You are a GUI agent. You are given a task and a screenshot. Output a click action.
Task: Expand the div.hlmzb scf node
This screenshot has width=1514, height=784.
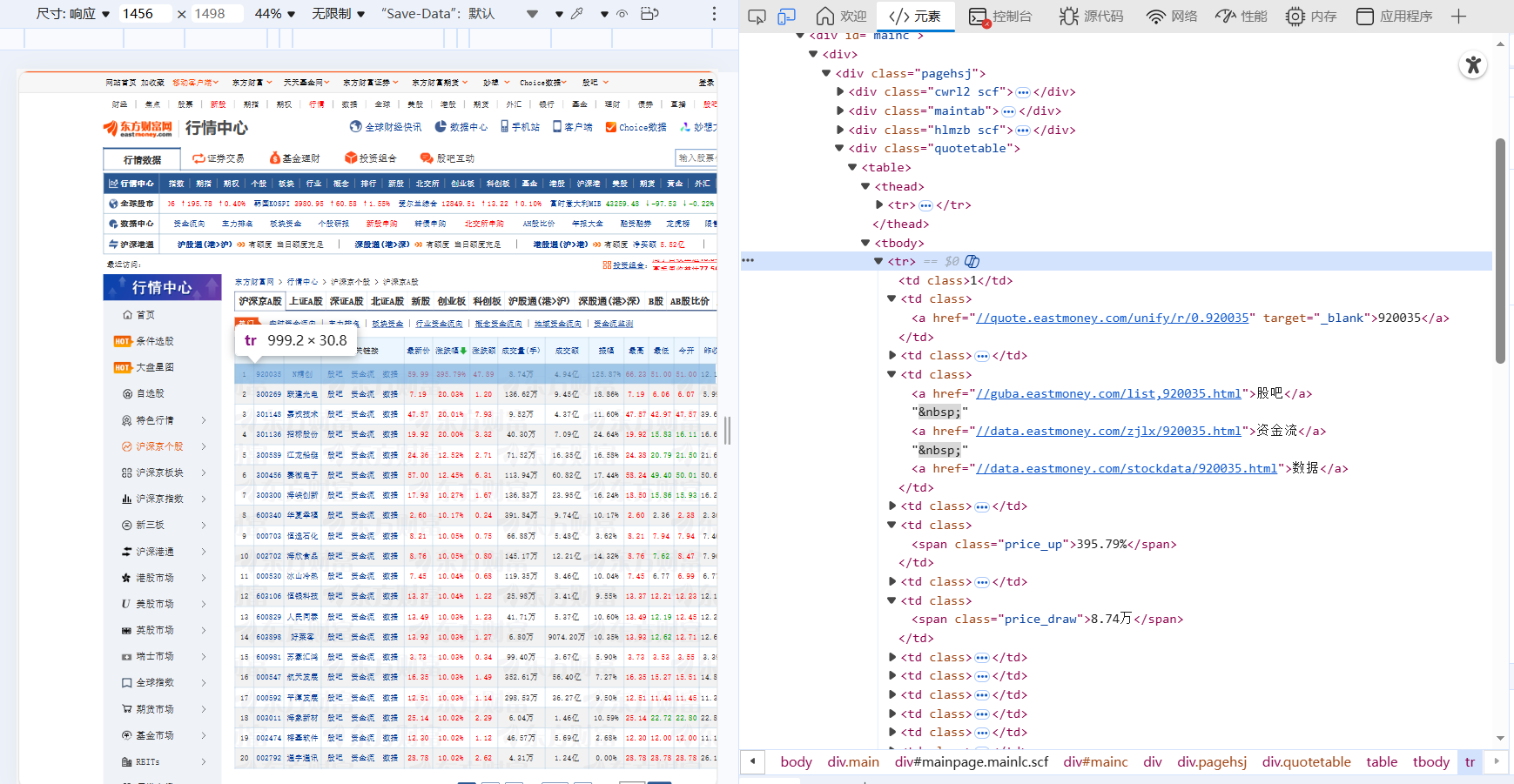point(840,131)
